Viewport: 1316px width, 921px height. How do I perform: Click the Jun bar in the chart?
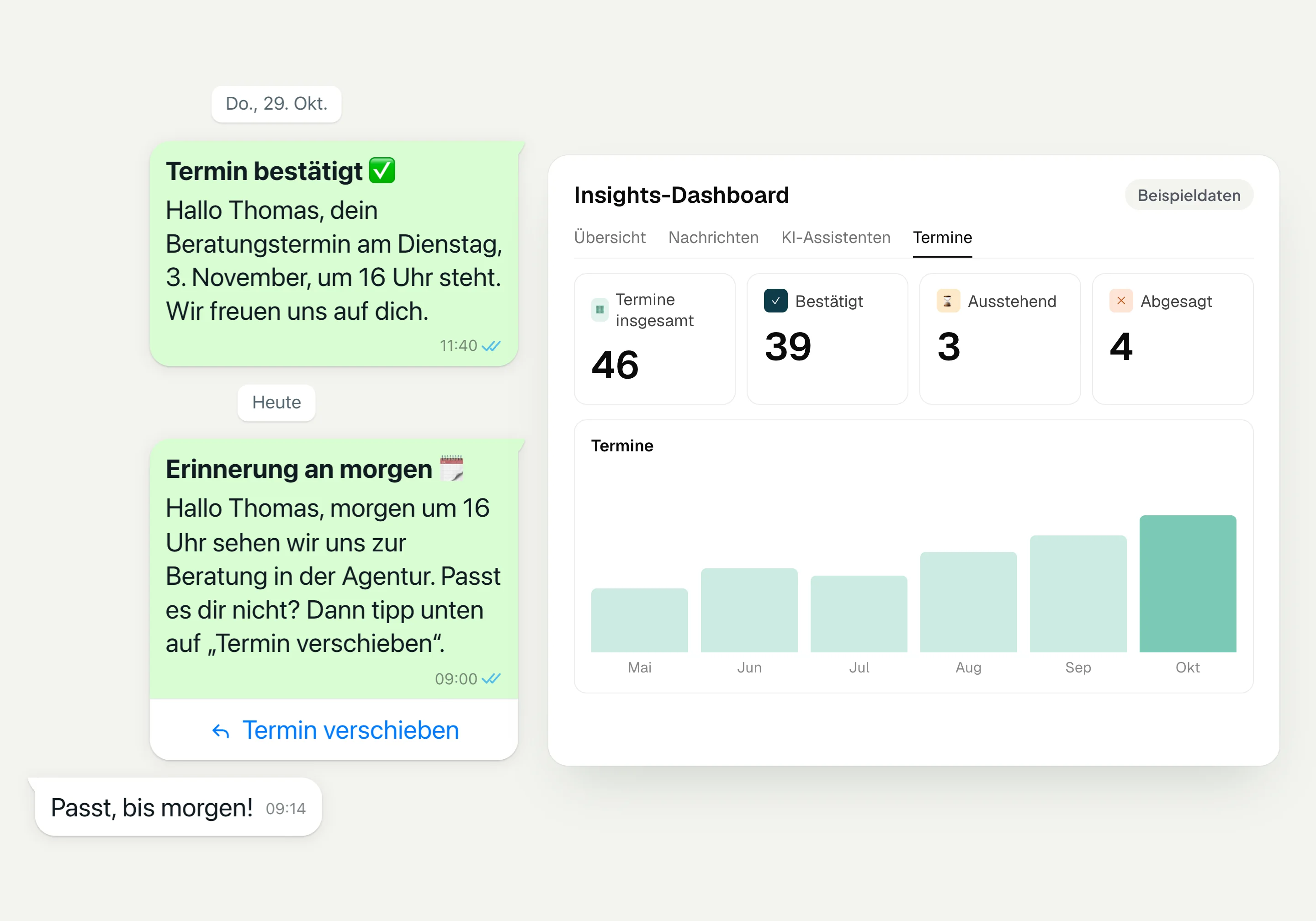pyautogui.click(x=748, y=610)
